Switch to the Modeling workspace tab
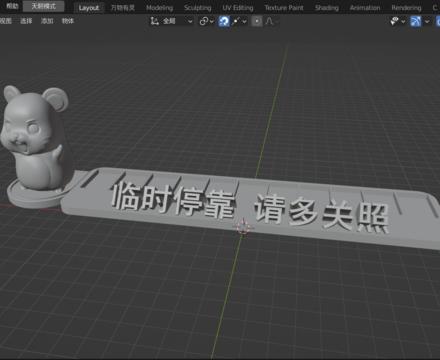Image resolution: width=440 pixels, height=360 pixels. tap(159, 8)
